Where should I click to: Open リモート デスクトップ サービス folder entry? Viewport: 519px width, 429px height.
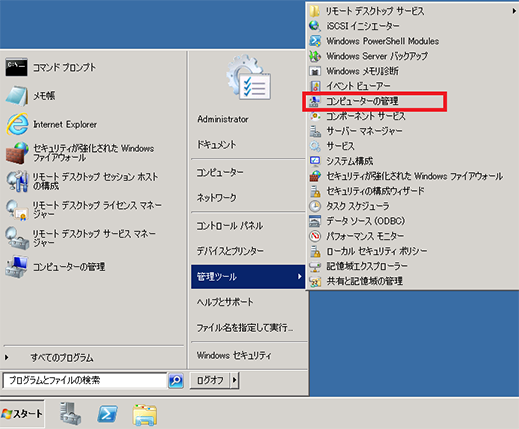click(412, 11)
